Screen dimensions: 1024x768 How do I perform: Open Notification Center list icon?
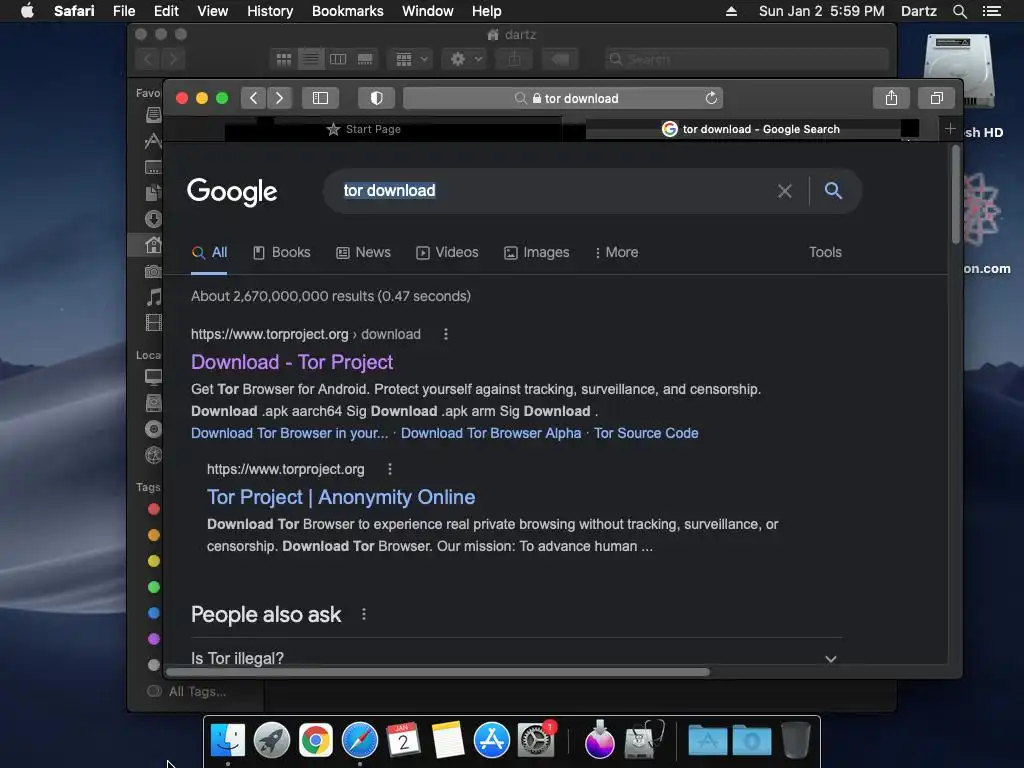click(991, 11)
